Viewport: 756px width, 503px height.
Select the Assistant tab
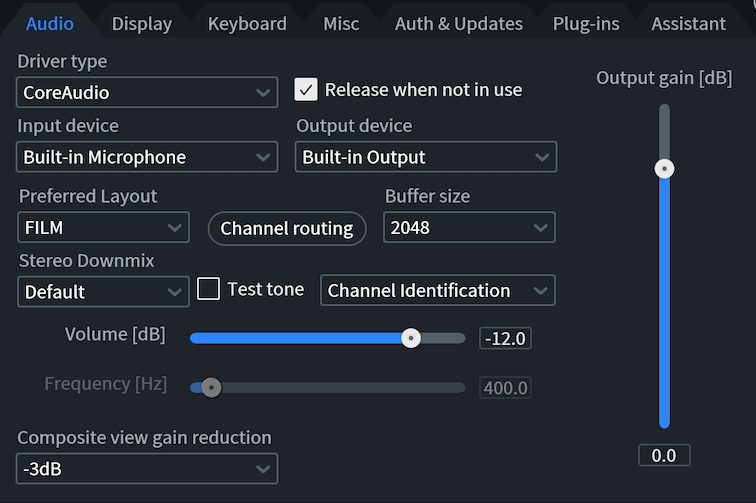coord(688,24)
